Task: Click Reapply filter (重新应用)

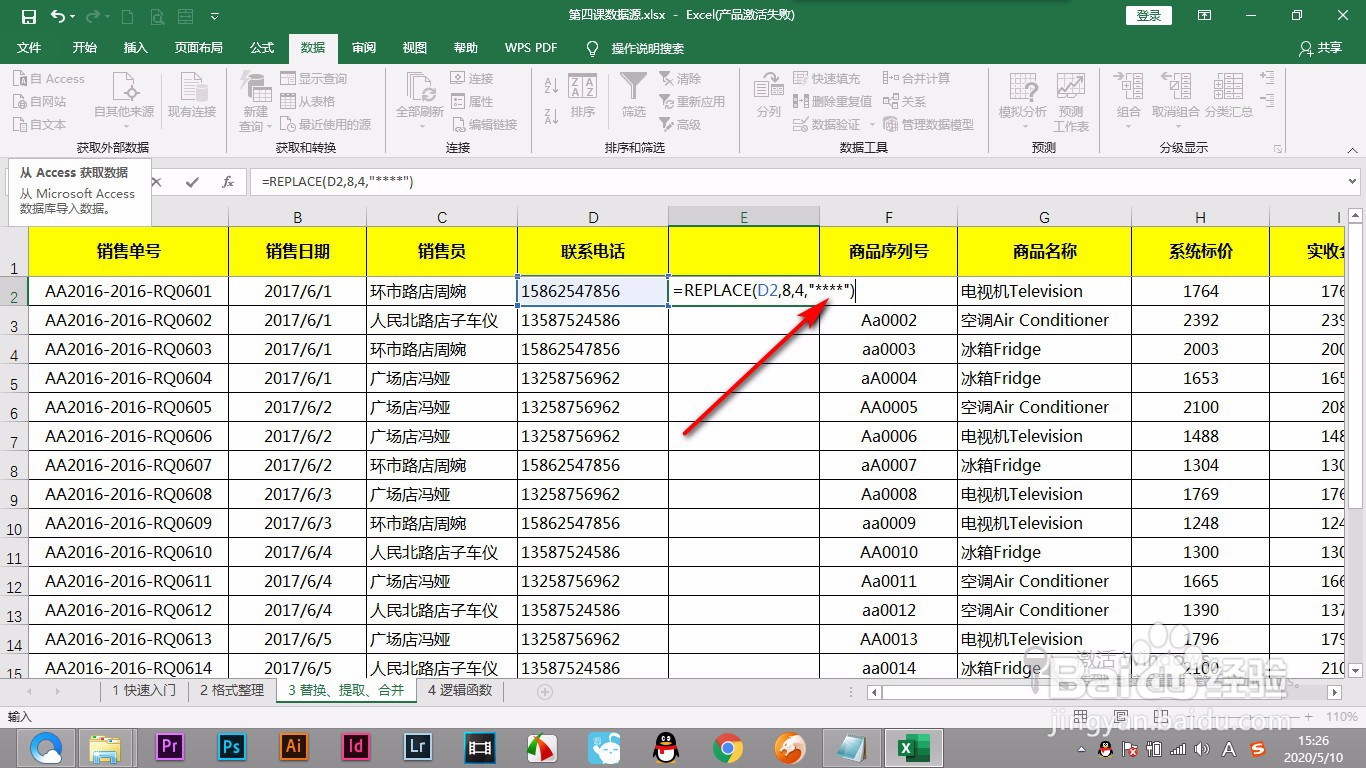Action: pyautogui.click(x=692, y=102)
